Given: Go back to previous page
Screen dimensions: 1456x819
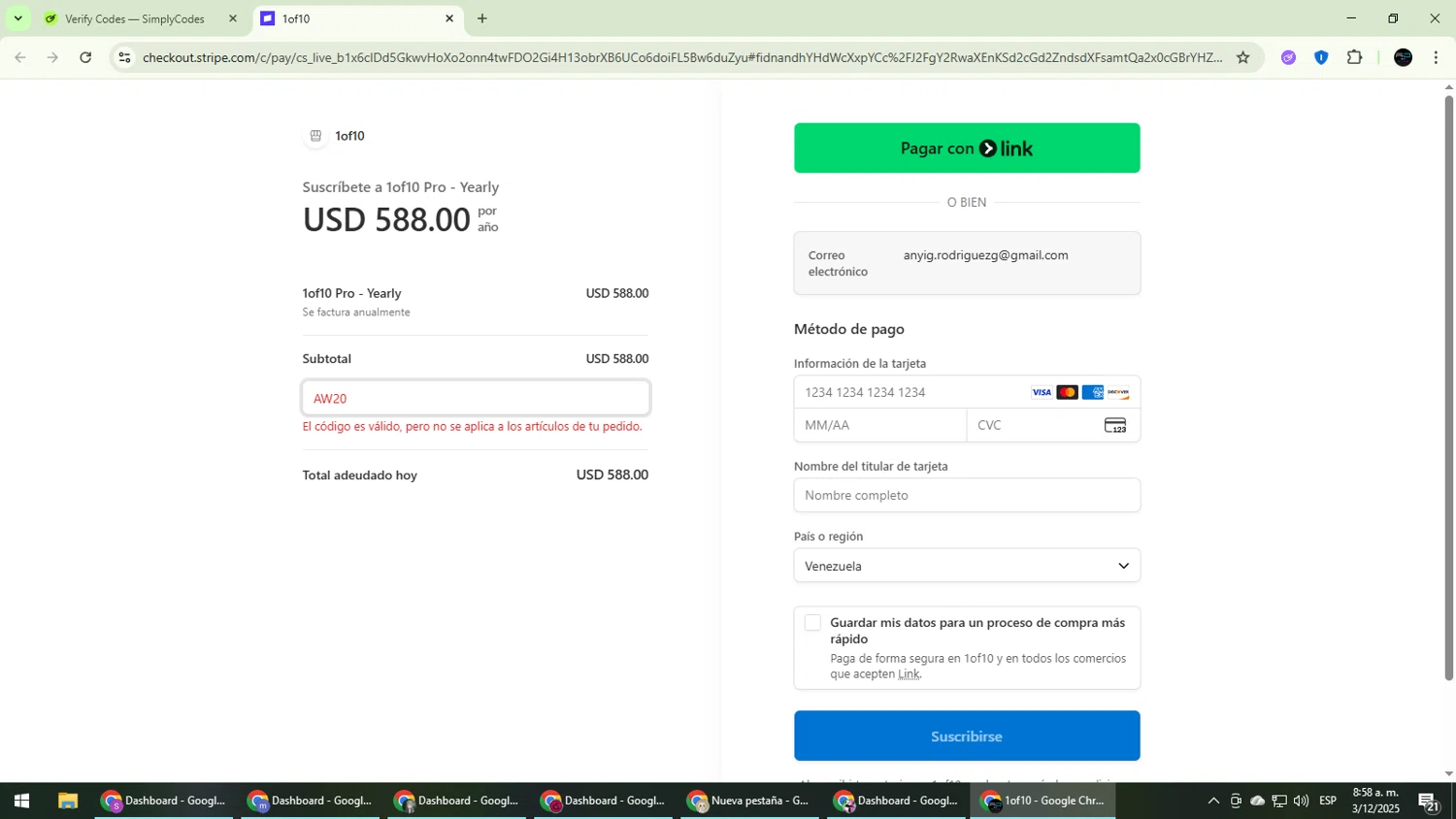Looking at the screenshot, I should pos(20,57).
